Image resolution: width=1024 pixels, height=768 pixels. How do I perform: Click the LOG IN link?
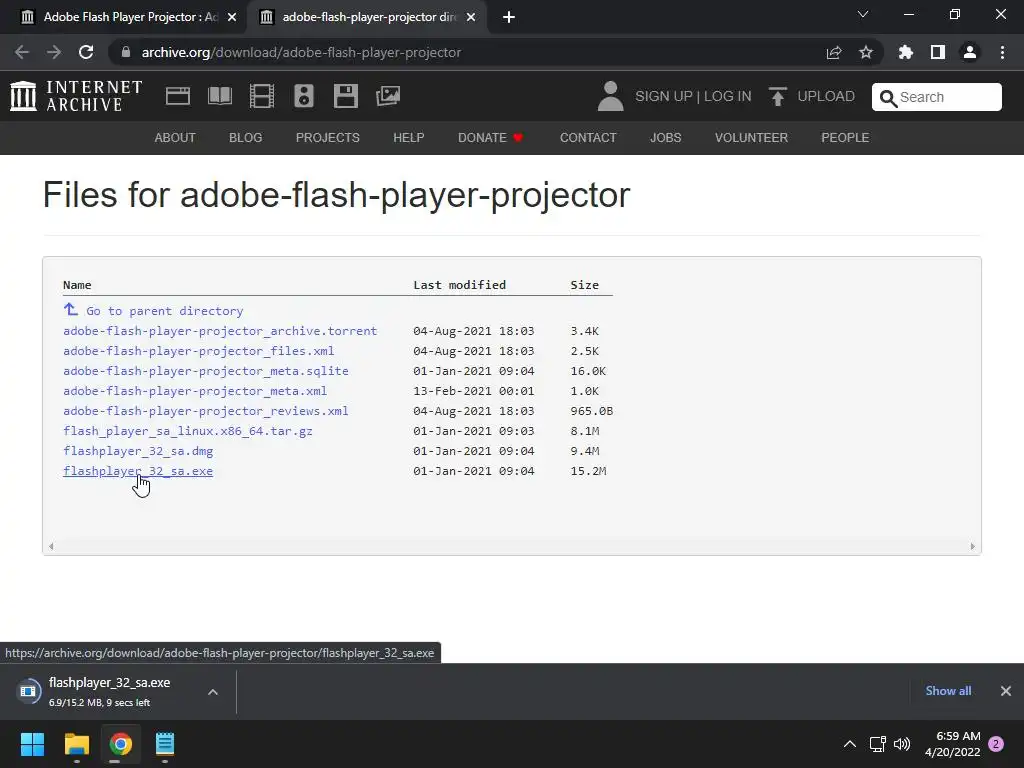point(728,96)
